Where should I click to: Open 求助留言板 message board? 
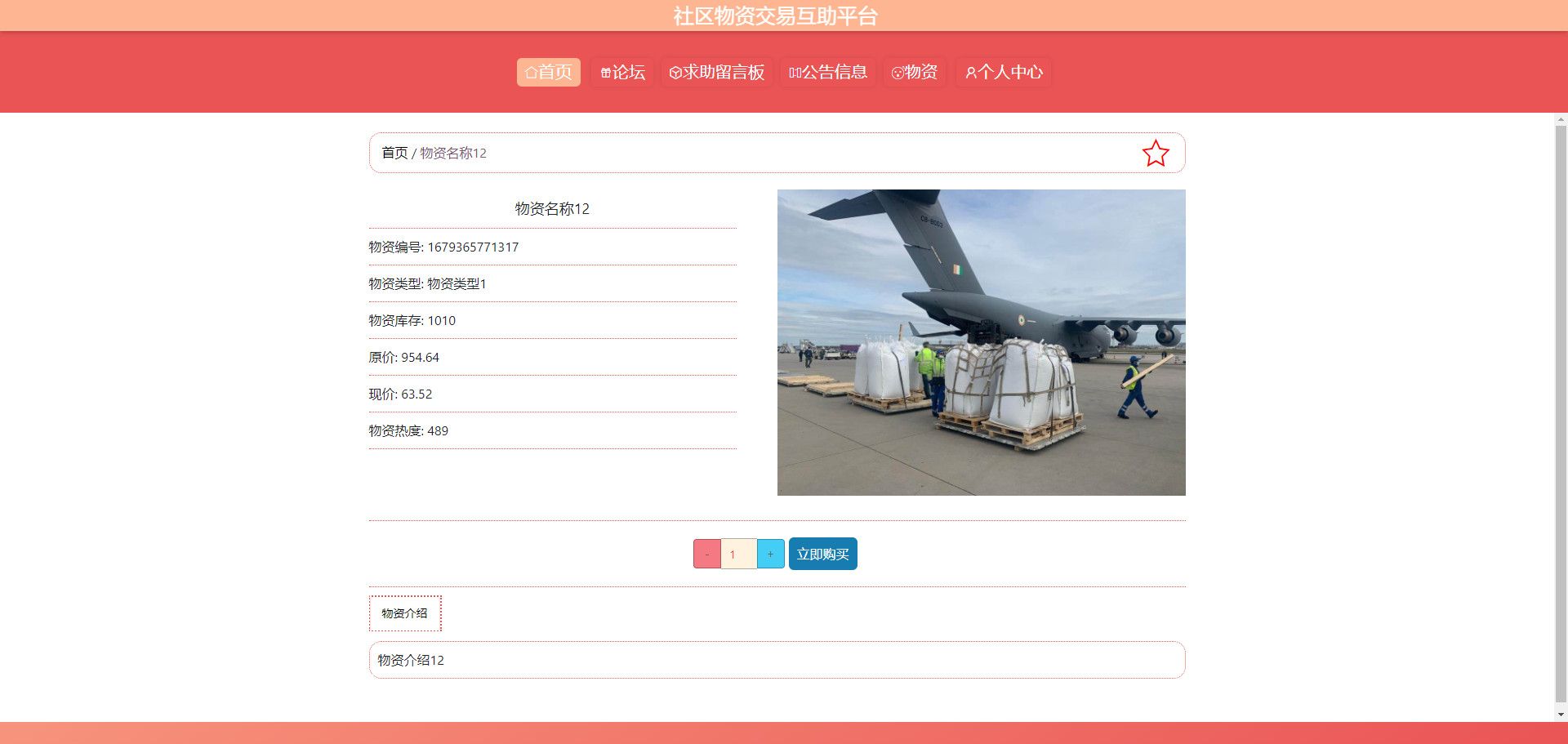pos(716,72)
